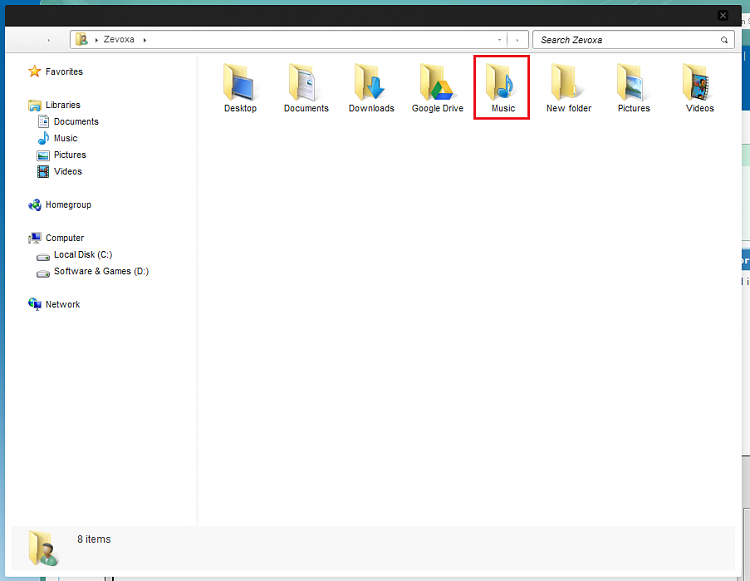Select Favorites in navigation pane

tap(64, 72)
